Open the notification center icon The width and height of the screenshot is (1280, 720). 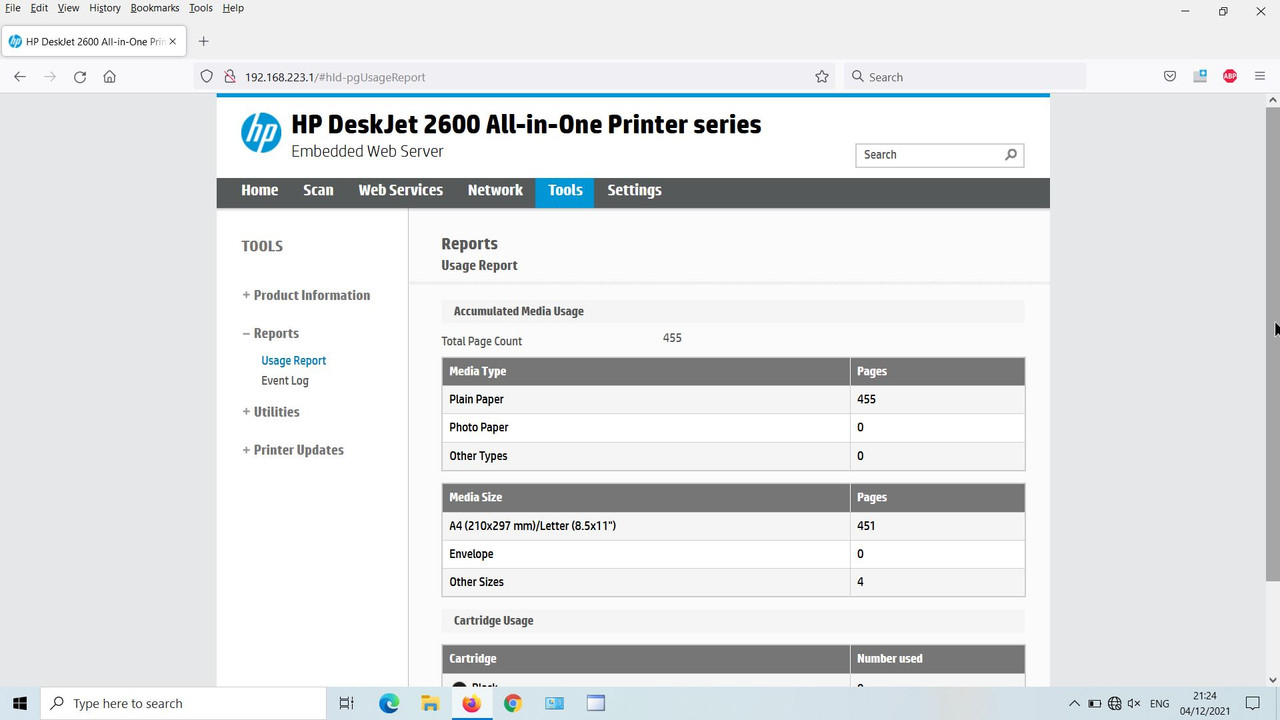coord(1253,703)
